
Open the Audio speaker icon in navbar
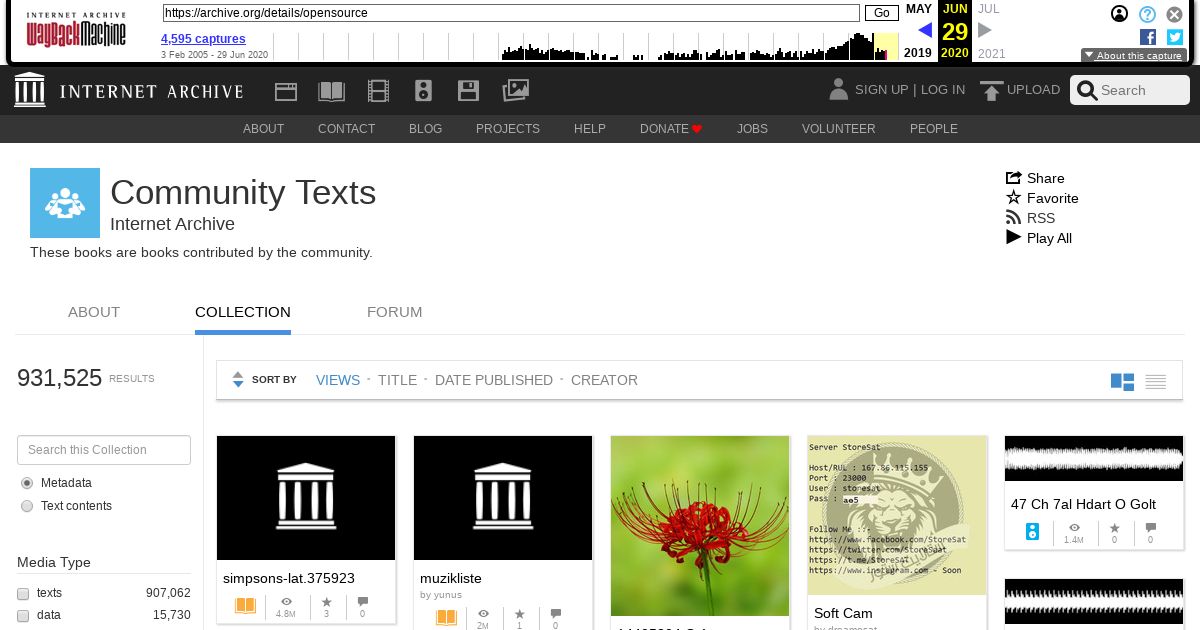coord(423,91)
